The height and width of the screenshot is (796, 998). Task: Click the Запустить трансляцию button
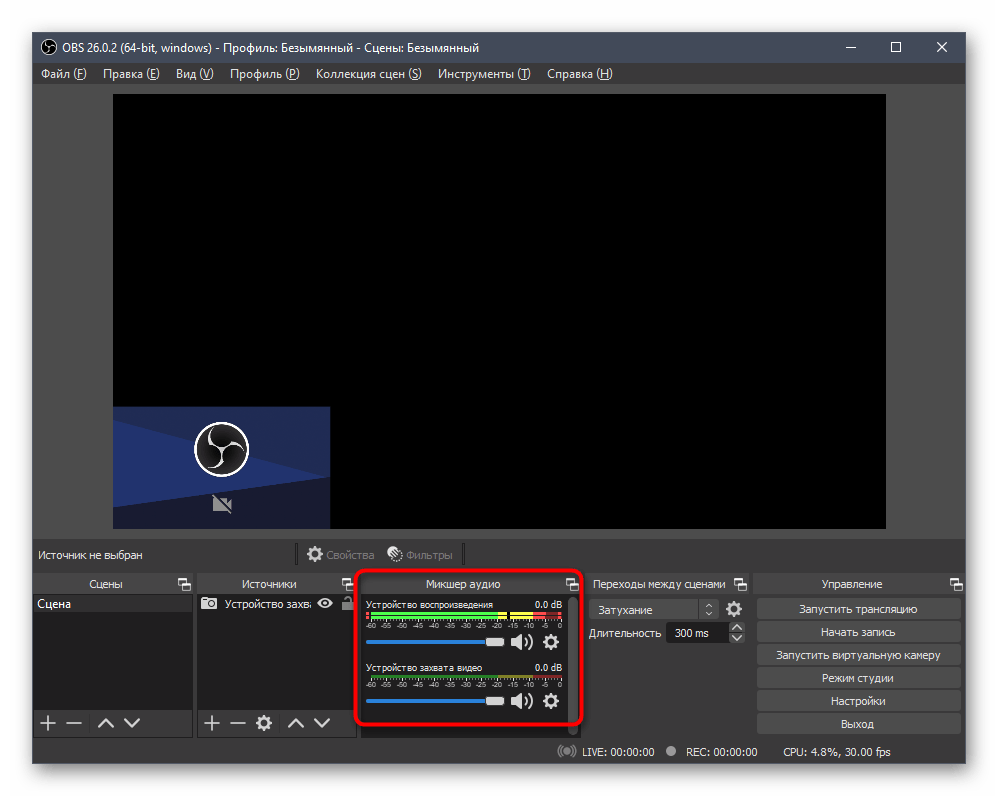pos(857,609)
